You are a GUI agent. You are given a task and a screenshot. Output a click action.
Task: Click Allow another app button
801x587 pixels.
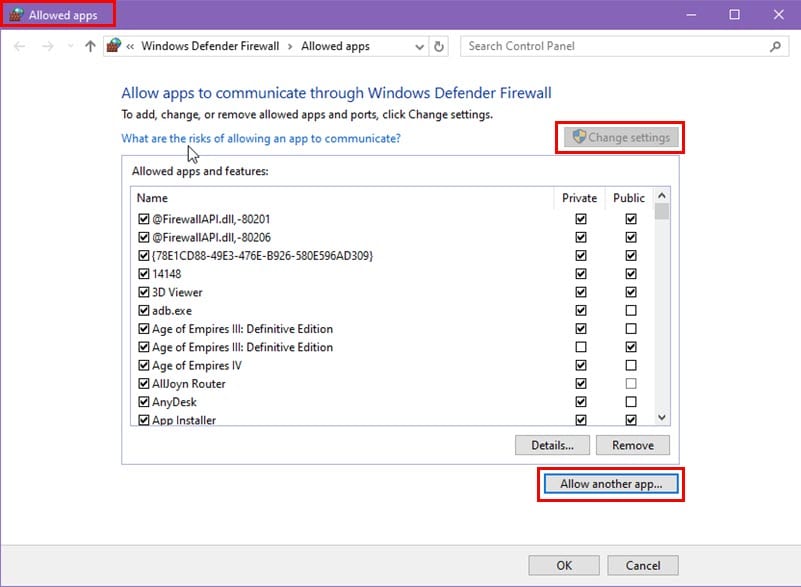tap(611, 484)
